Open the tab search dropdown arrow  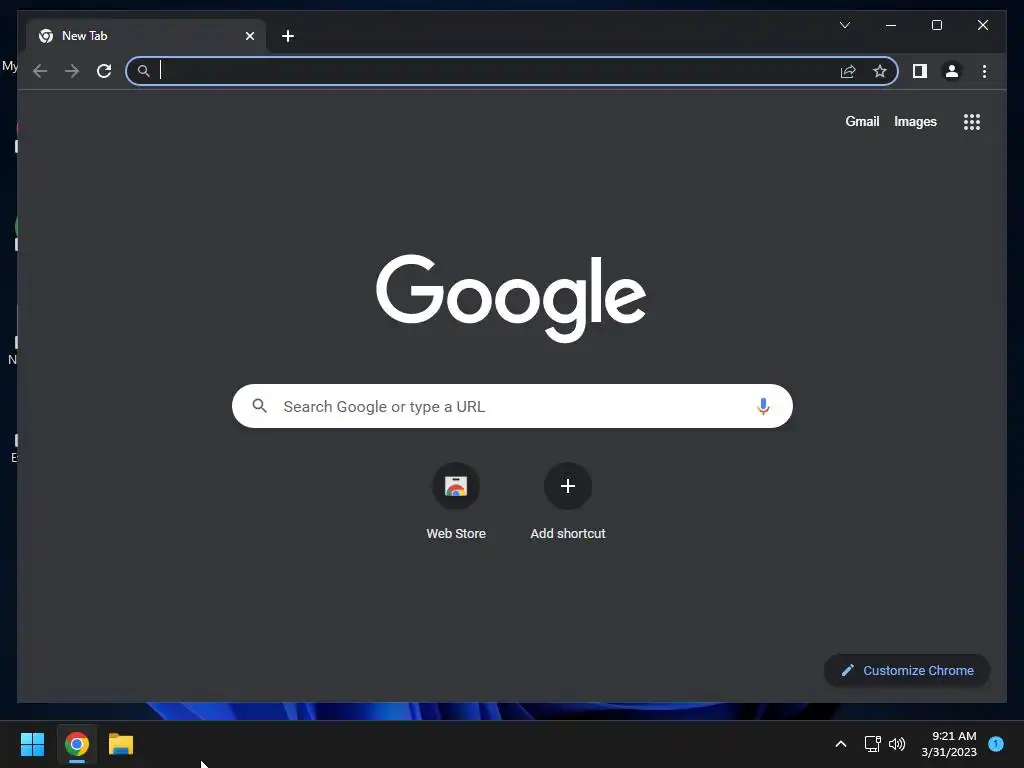844,25
